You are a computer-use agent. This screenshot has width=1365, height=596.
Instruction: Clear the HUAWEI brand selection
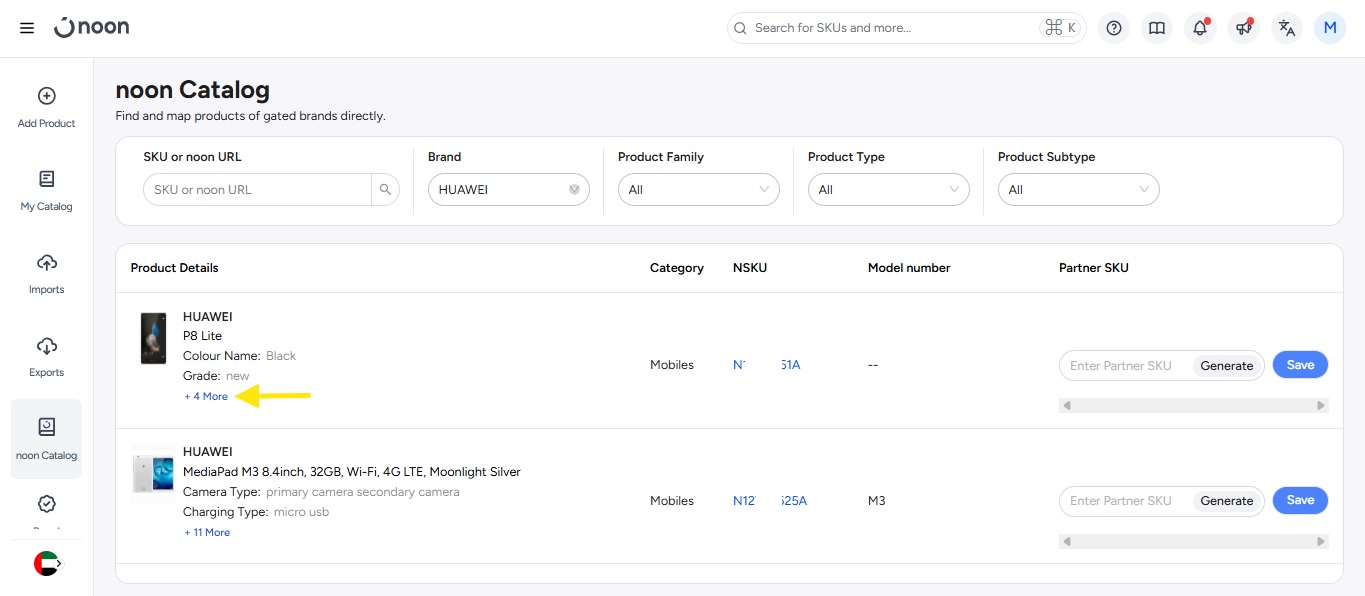coord(574,190)
